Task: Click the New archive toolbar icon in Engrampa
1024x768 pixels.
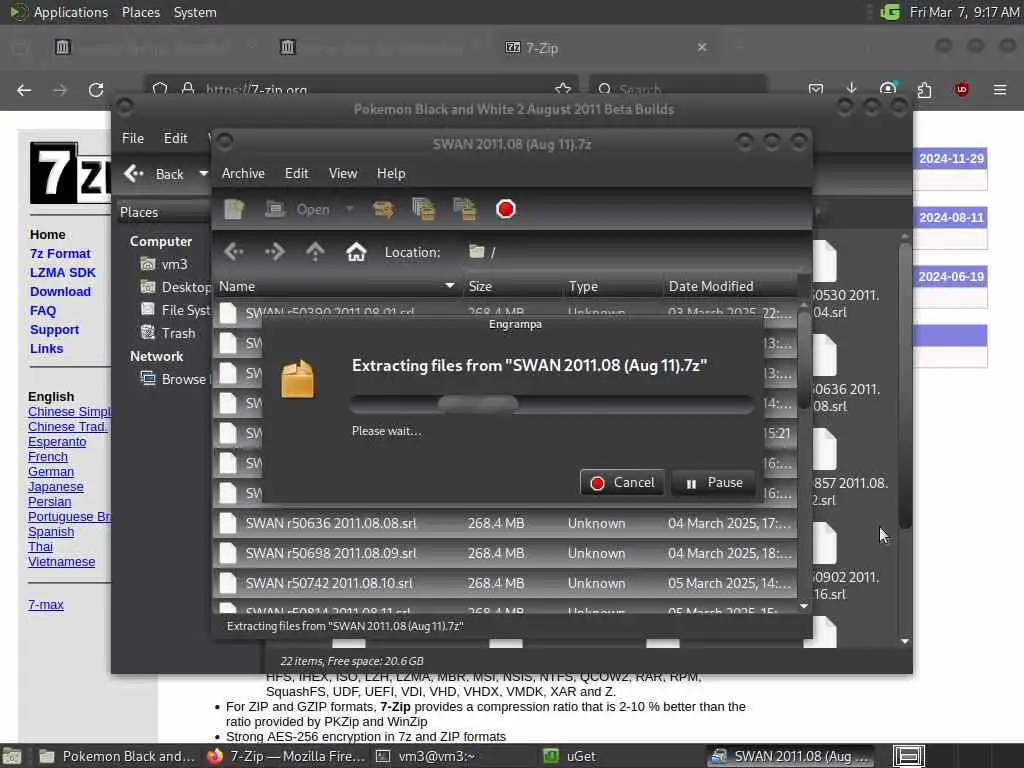Action: pyautogui.click(x=234, y=209)
